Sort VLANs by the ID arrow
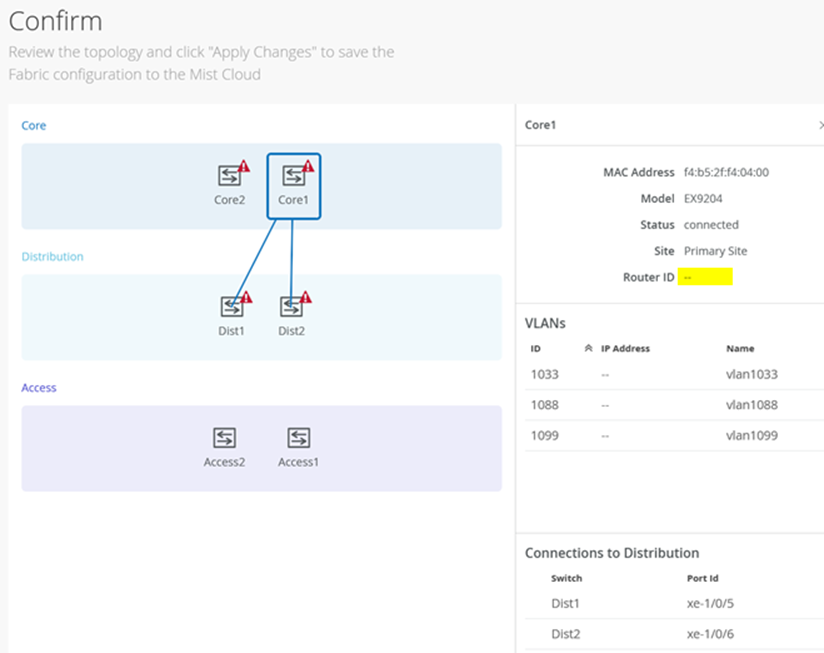Screen dimensions: 824x653 [x=588, y=349]
